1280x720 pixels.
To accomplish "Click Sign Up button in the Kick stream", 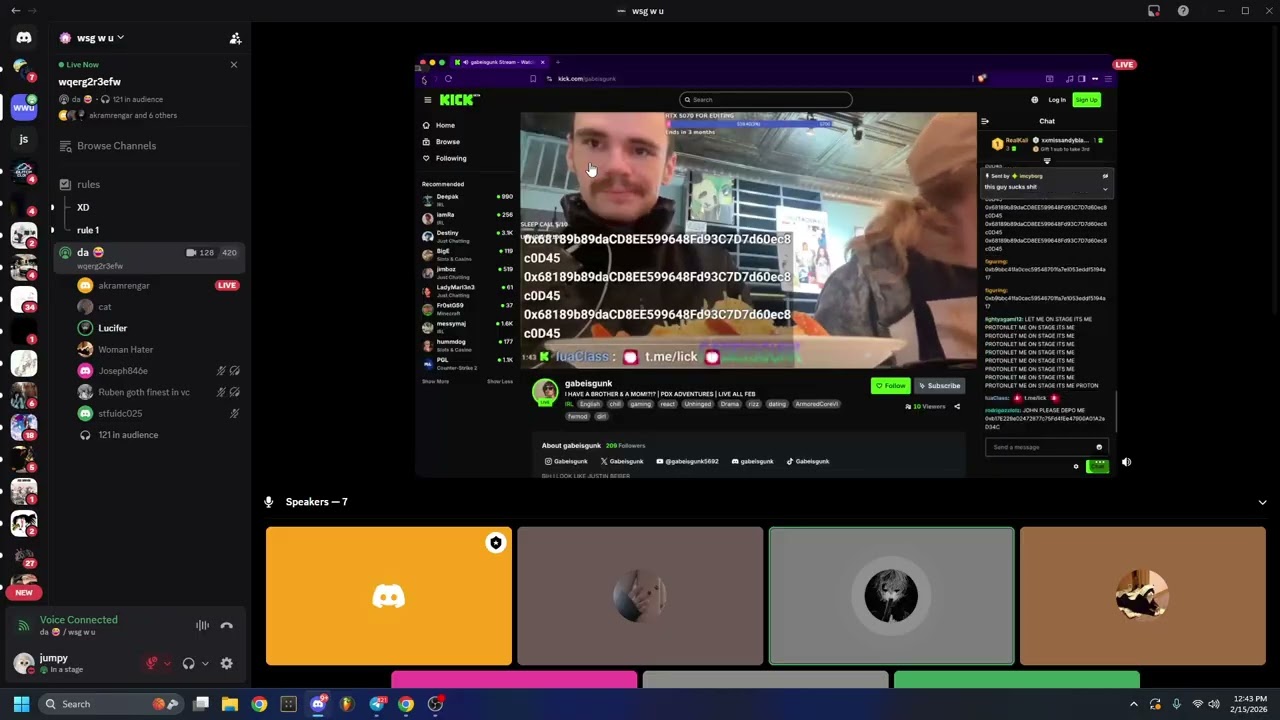I will pos(1086,100).
